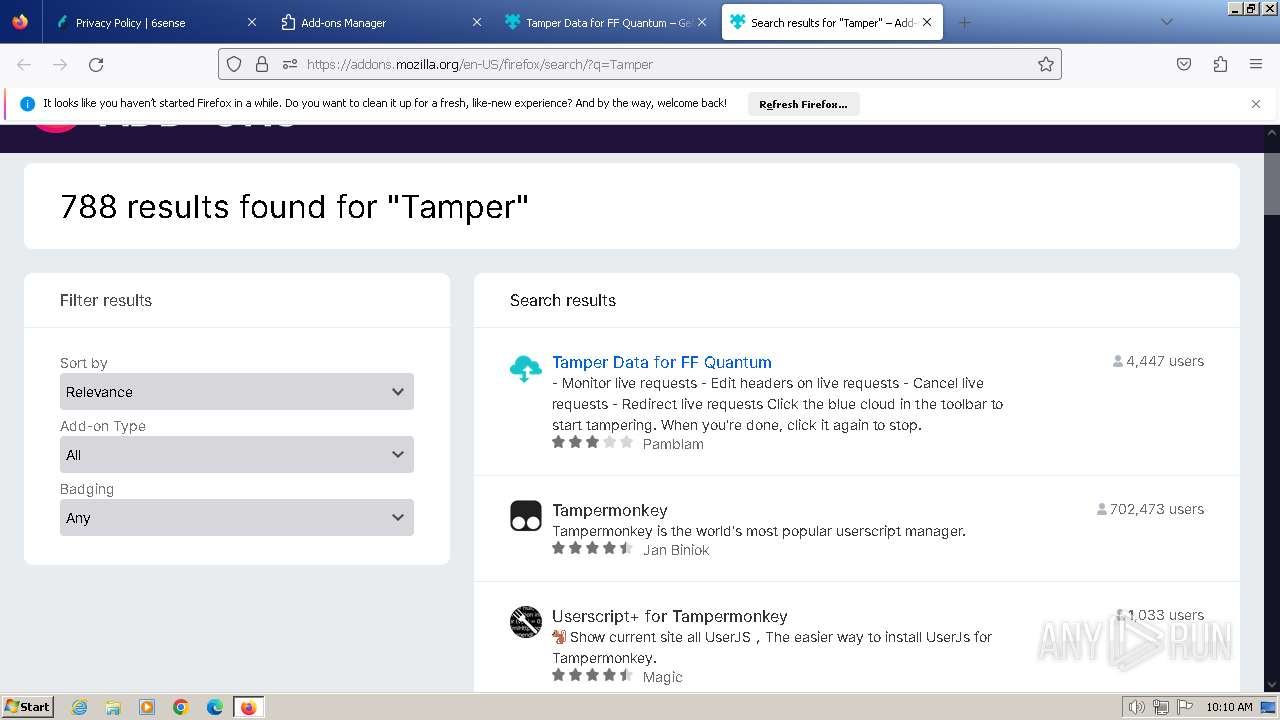Viewport: 1280px width, 720px height.
Task: Open the site permissions icon in address bar
Action: click(x=290, y=64)
